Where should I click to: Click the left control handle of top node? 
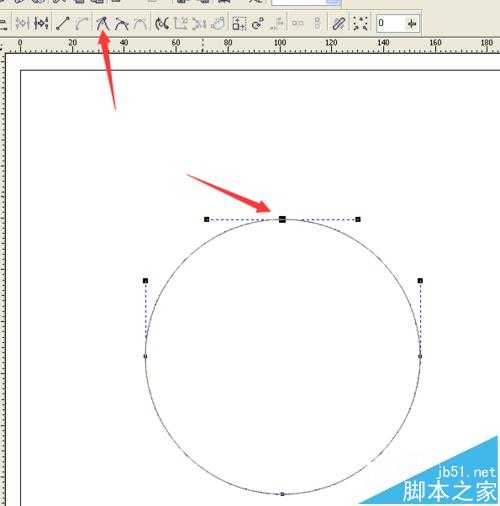tap(207, 219)
